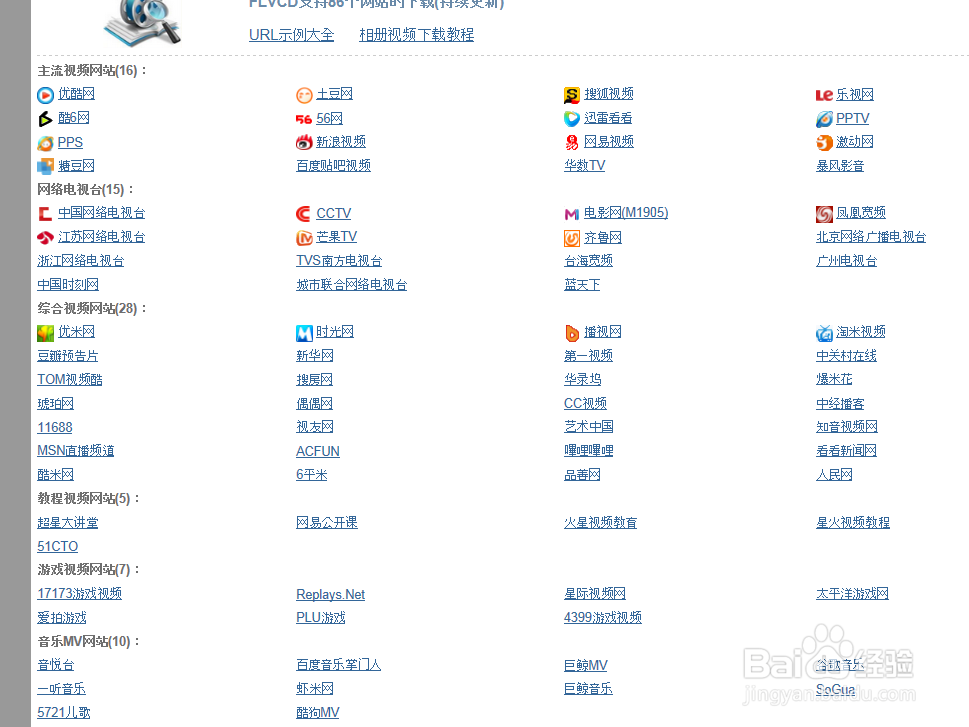This screenshot has width=969, height=727.
Task: Open the 北京网络广播电视台 link
Action: point(871,237)
